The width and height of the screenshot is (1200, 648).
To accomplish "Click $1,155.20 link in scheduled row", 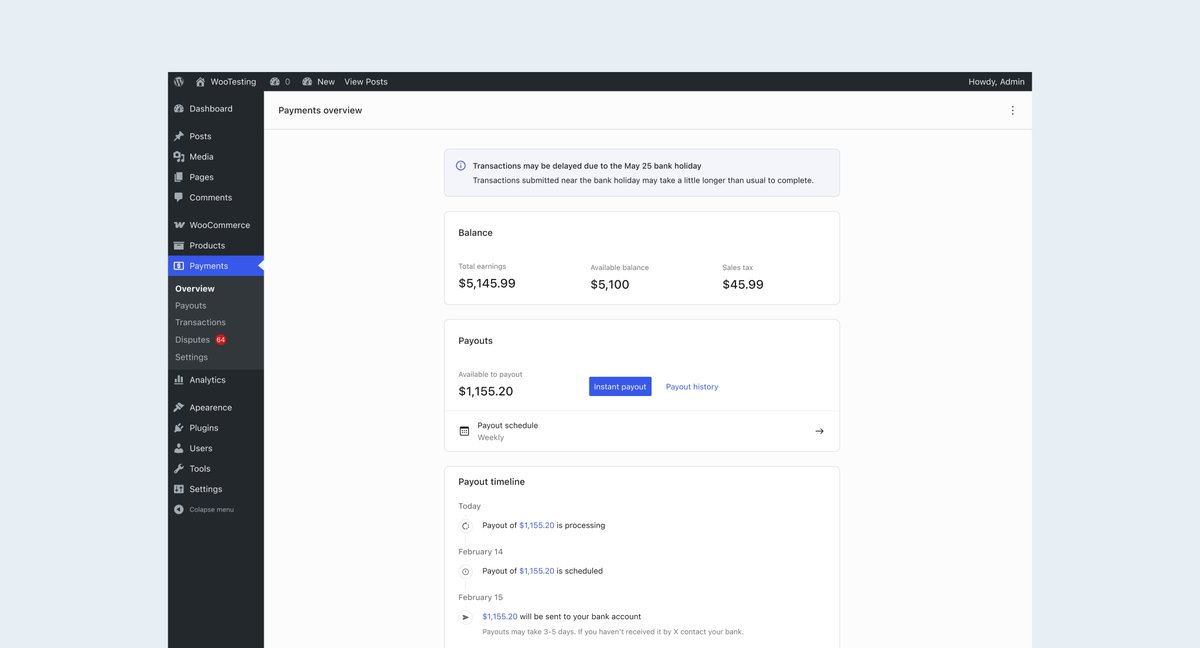I will pos(537,571).
